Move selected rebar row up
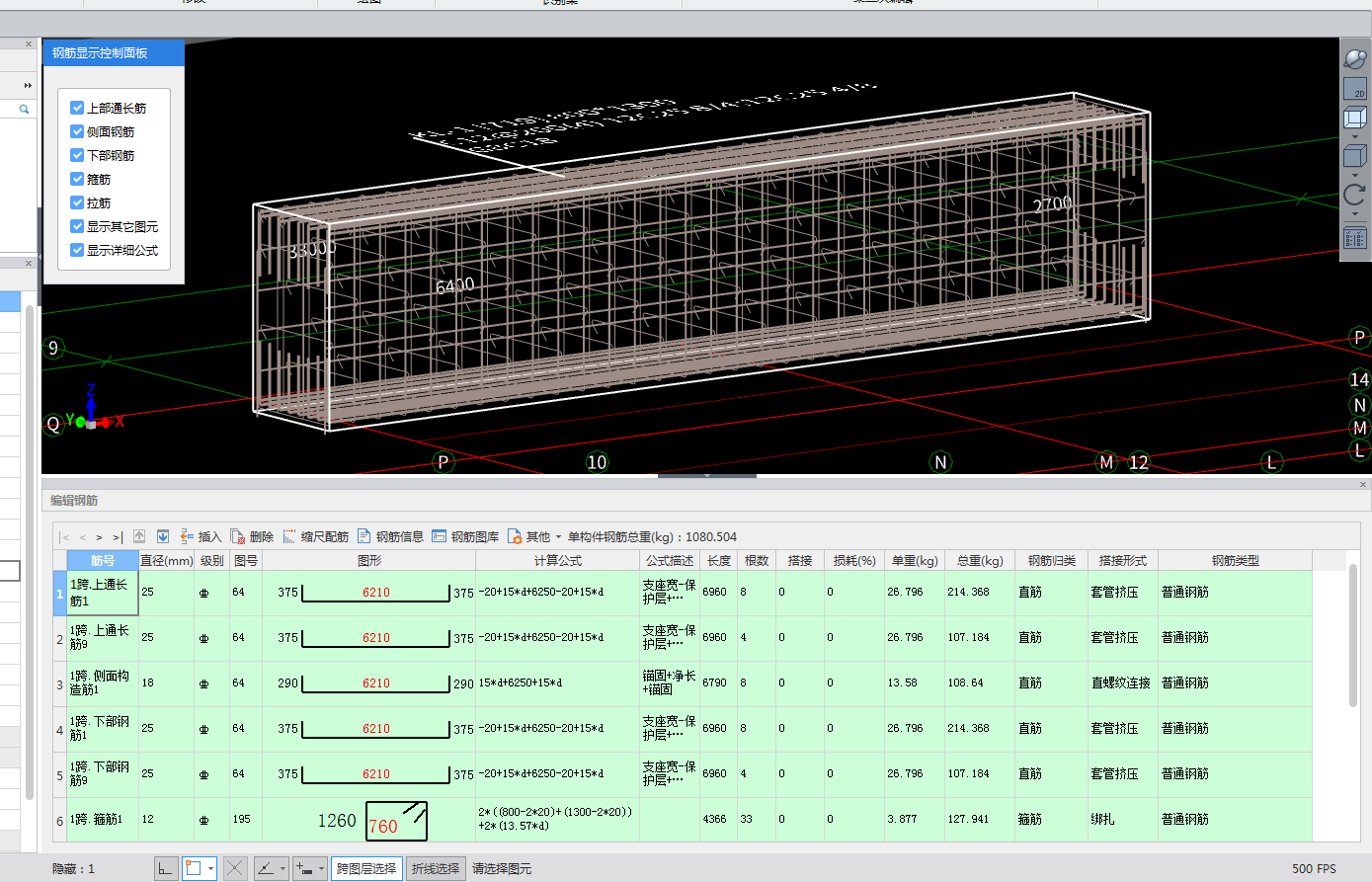This screenshot has width=1372, height=882. click(139, 536)
